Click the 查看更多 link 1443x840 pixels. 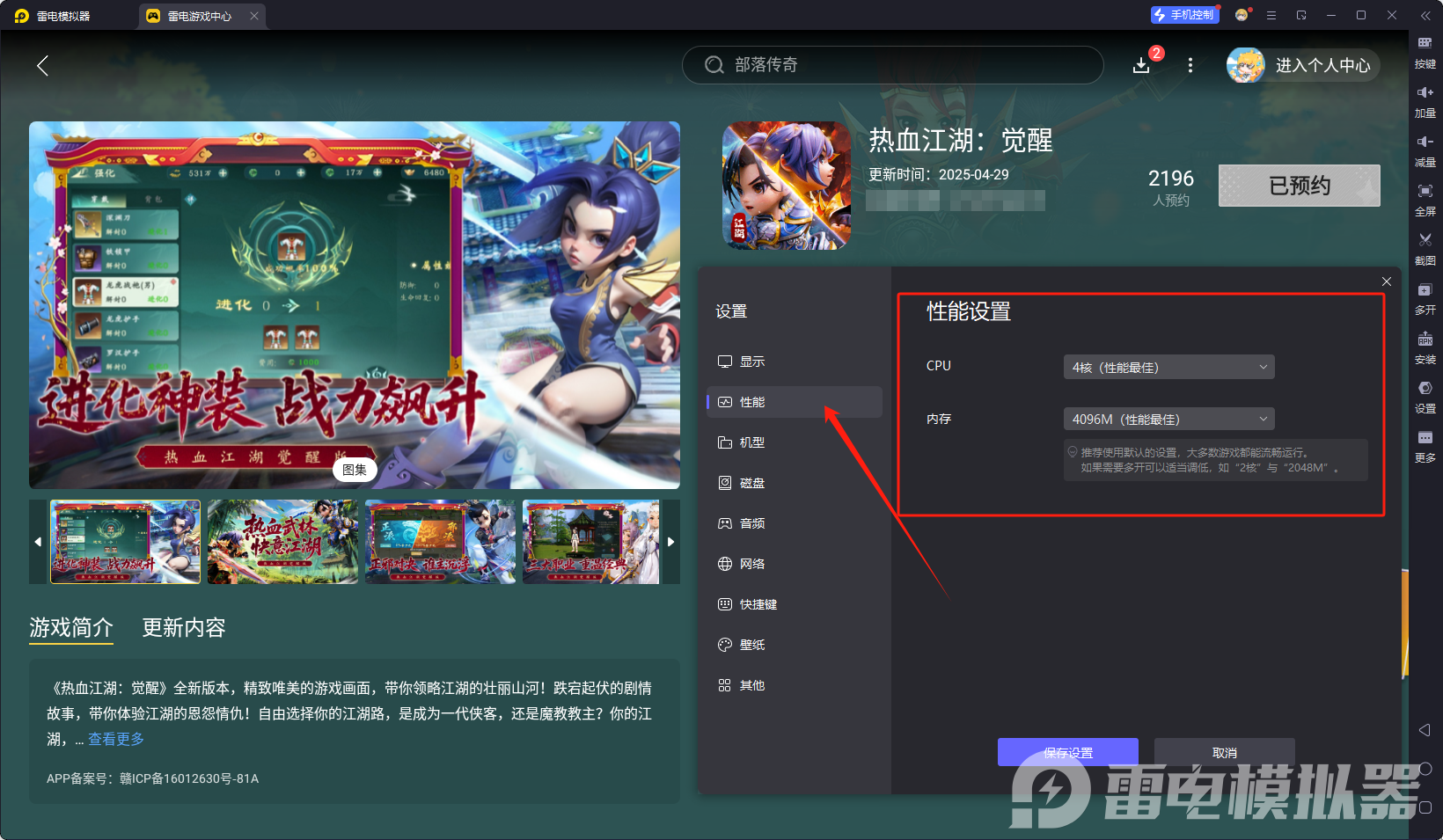pyautogui.click(x=116, y=739)
